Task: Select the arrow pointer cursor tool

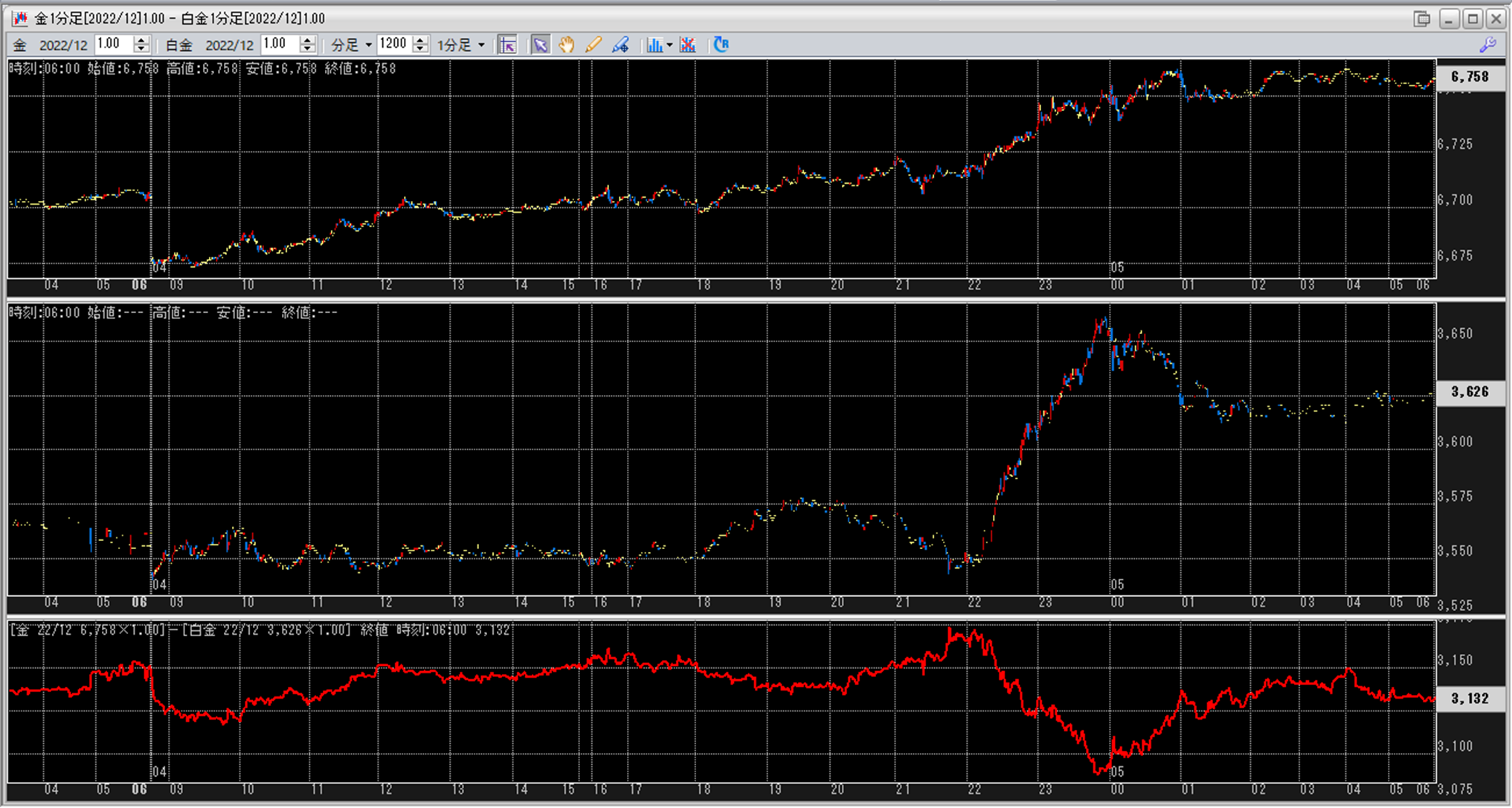Action: [540, 45]
